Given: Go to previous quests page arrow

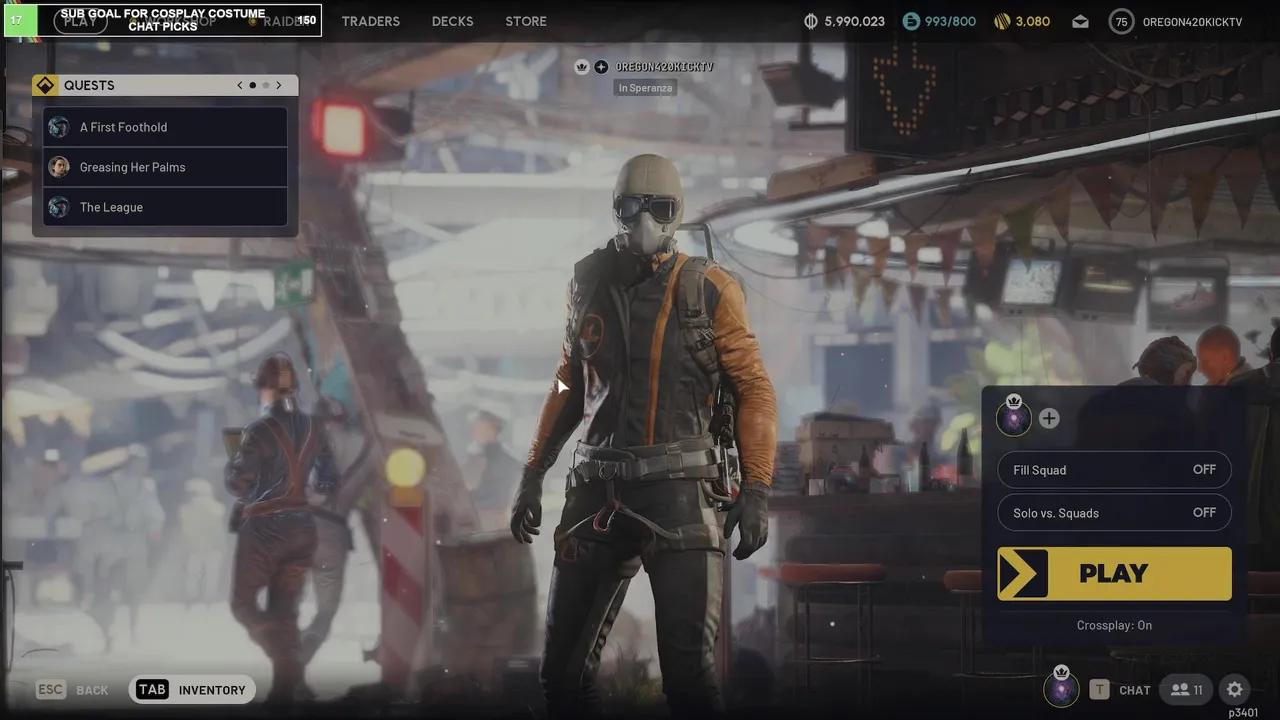Looking at the screenshot, I should [240, 85].
